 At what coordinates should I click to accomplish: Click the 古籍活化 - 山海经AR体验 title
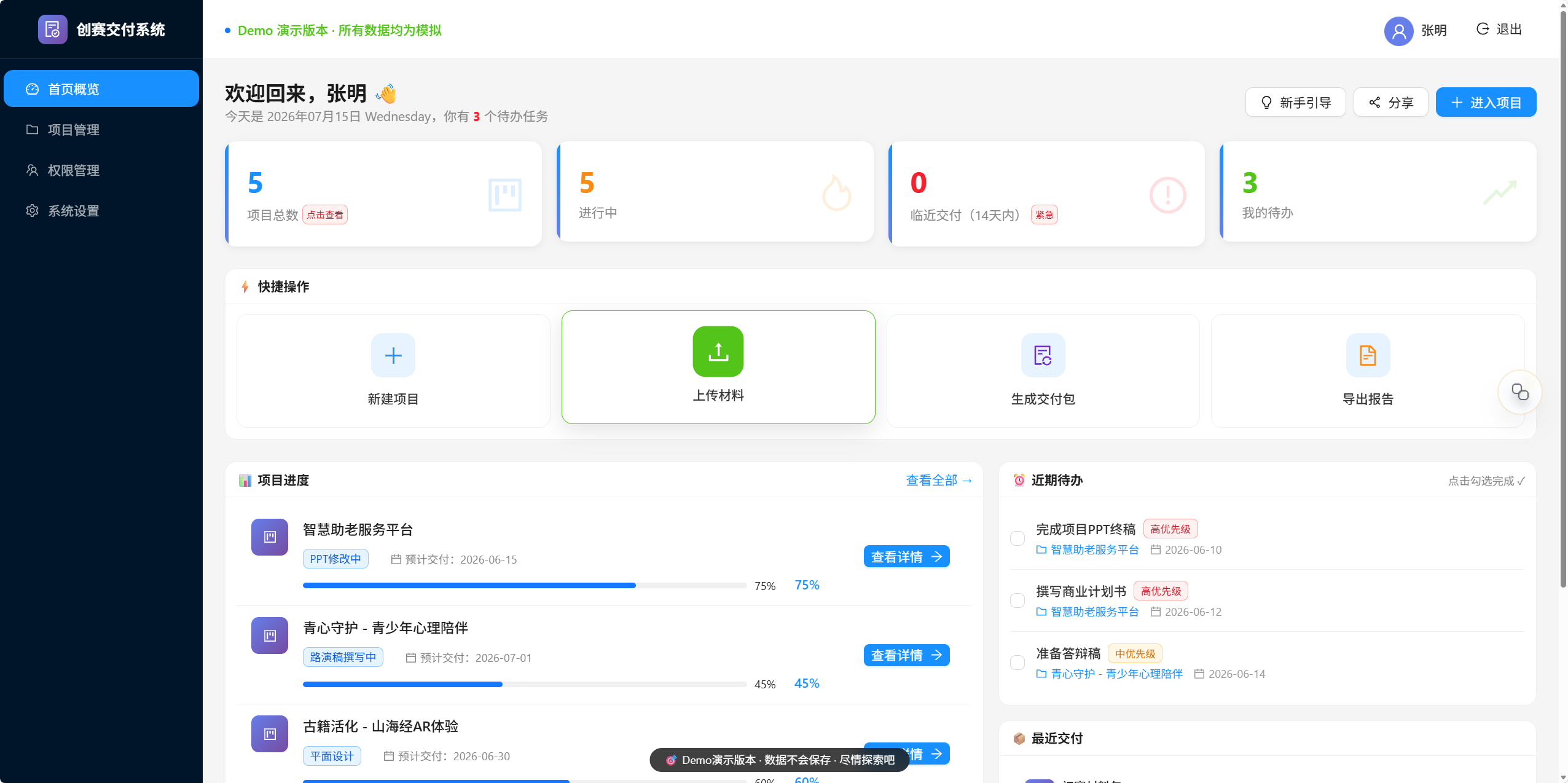coord(380,726)
